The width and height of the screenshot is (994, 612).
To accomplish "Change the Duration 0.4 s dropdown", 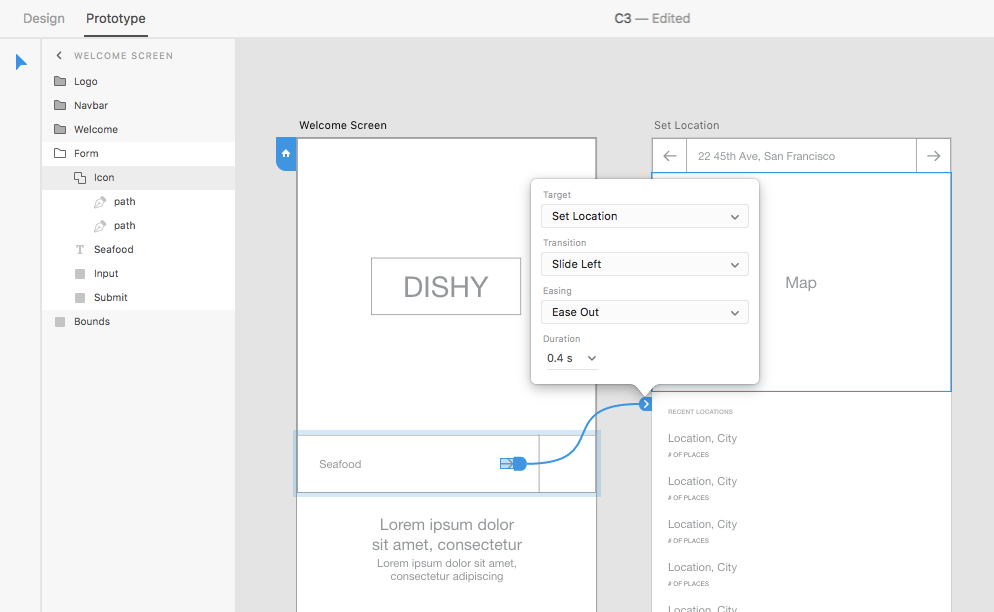I will pos(571,358).
